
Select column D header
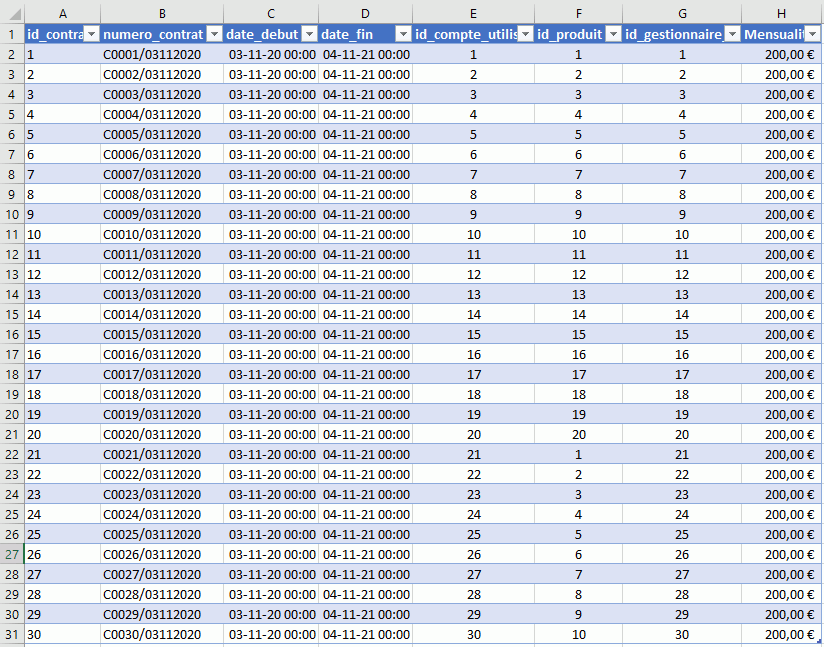365,14
